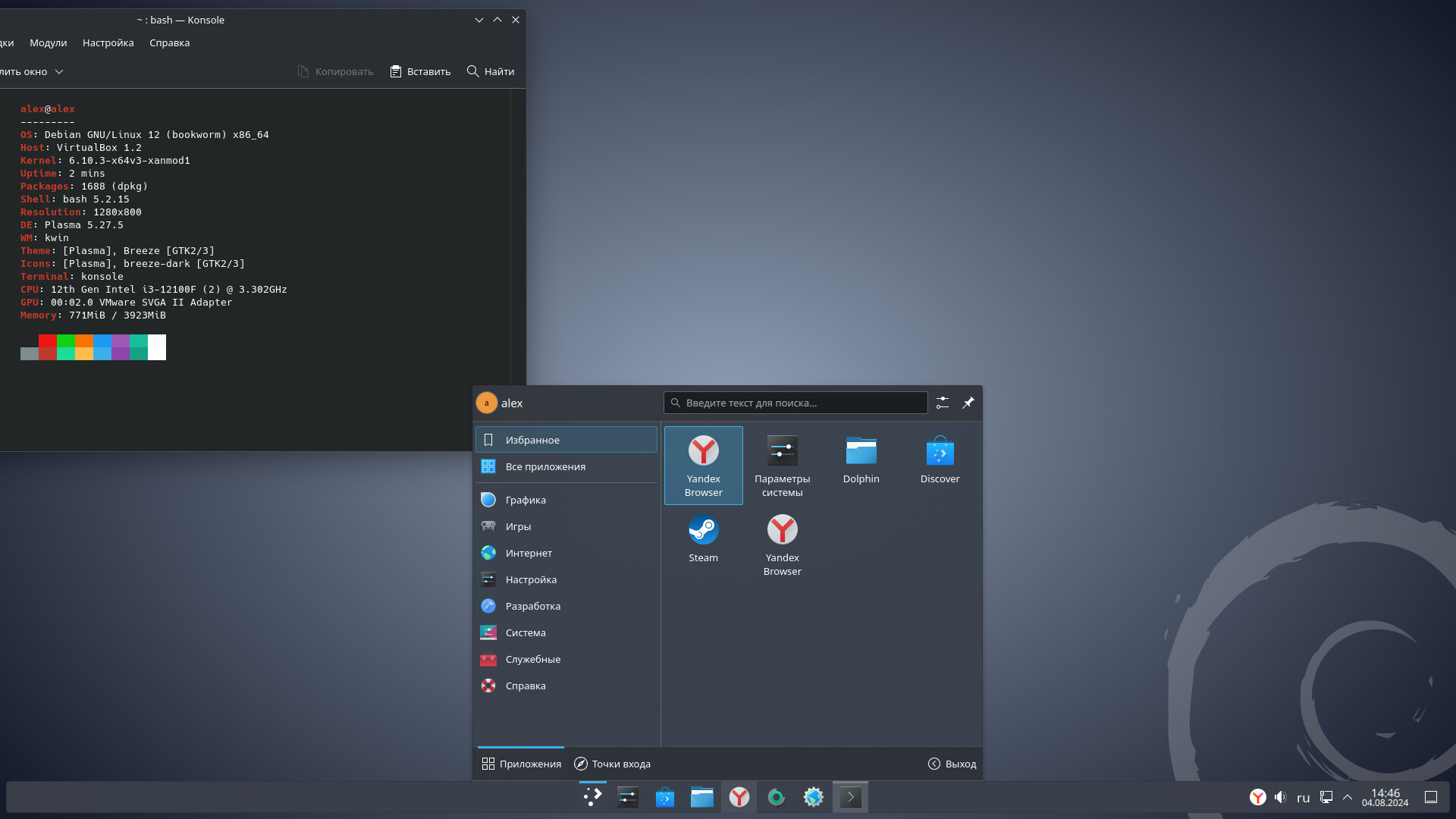Screen dimensions: 1456x819
Task: Open Разработка category
Action: [566, 606]
